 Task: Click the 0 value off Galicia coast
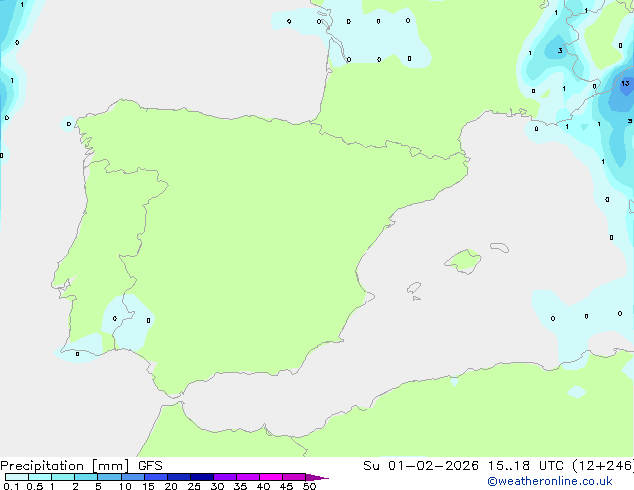69,124
